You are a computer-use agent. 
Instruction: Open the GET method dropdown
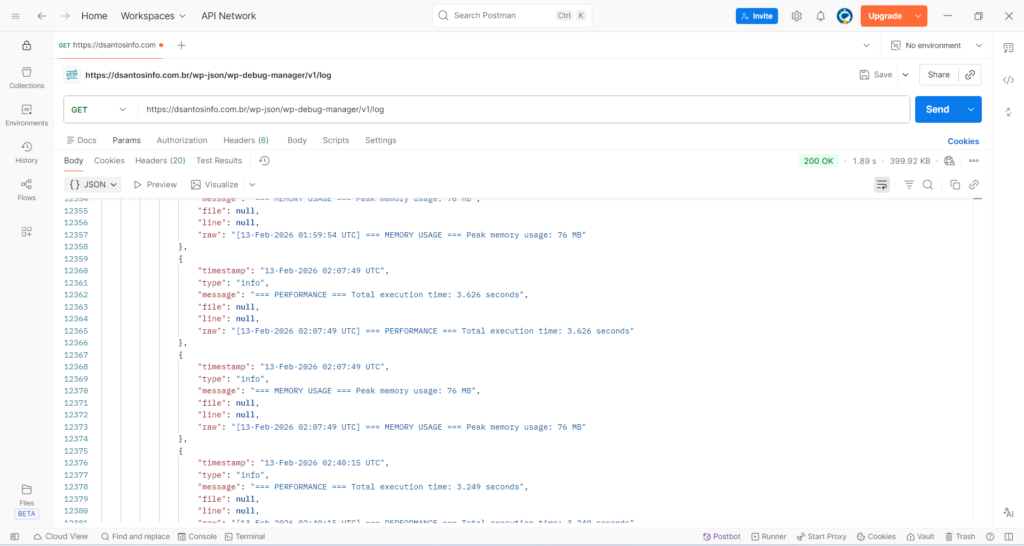click(99, 109)
